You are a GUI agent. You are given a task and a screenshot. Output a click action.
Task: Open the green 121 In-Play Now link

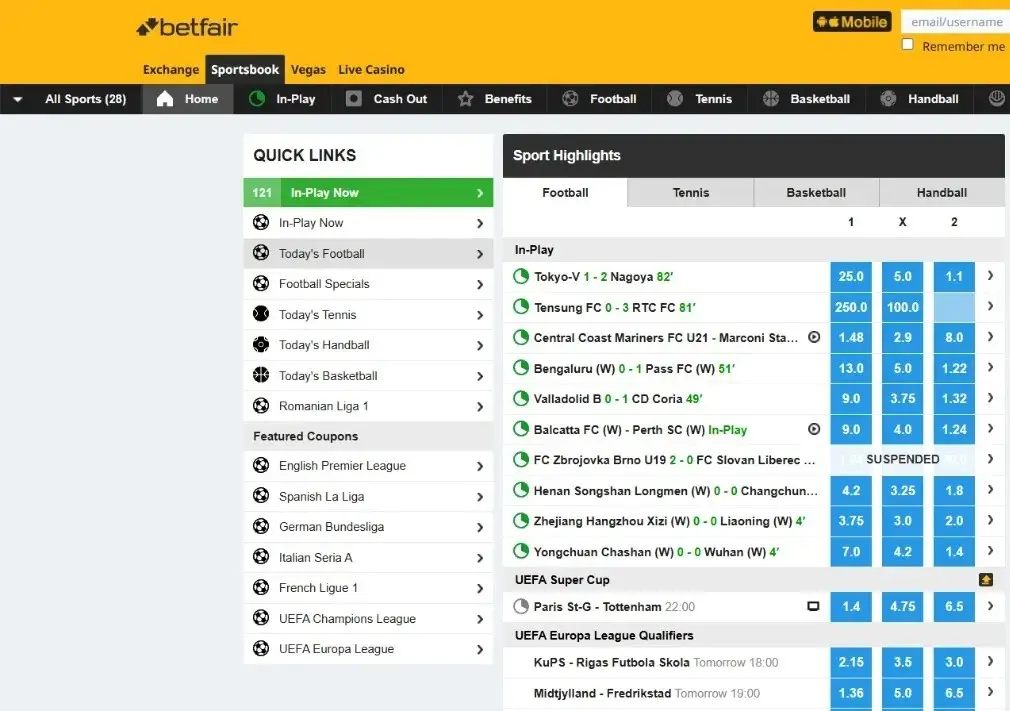pyautogui.click(x=368, y=193)
